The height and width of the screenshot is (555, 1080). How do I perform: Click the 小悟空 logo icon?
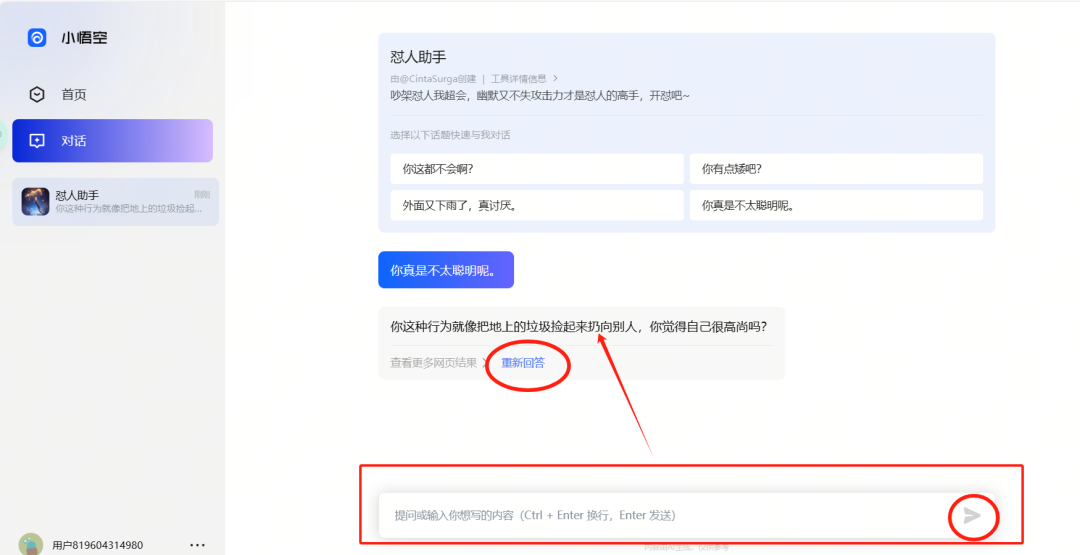click(x=37, y=37)
